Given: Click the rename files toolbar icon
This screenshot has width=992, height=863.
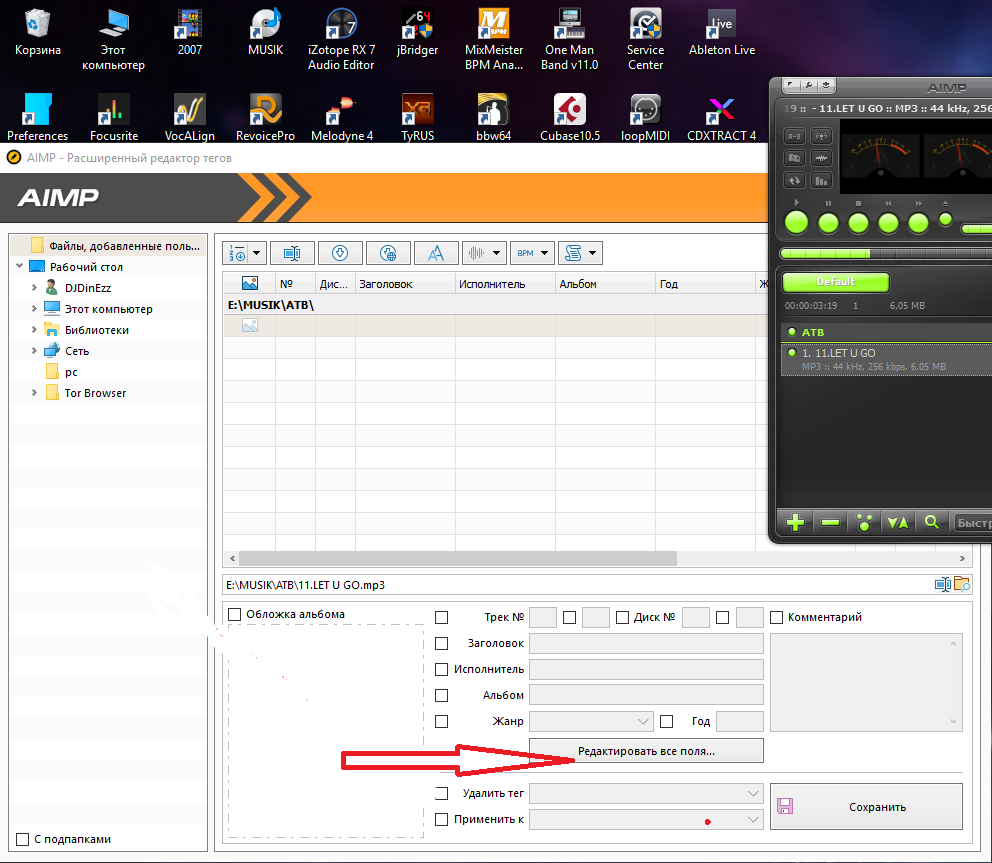Looking at the screenshot, I should pos(292,253).
